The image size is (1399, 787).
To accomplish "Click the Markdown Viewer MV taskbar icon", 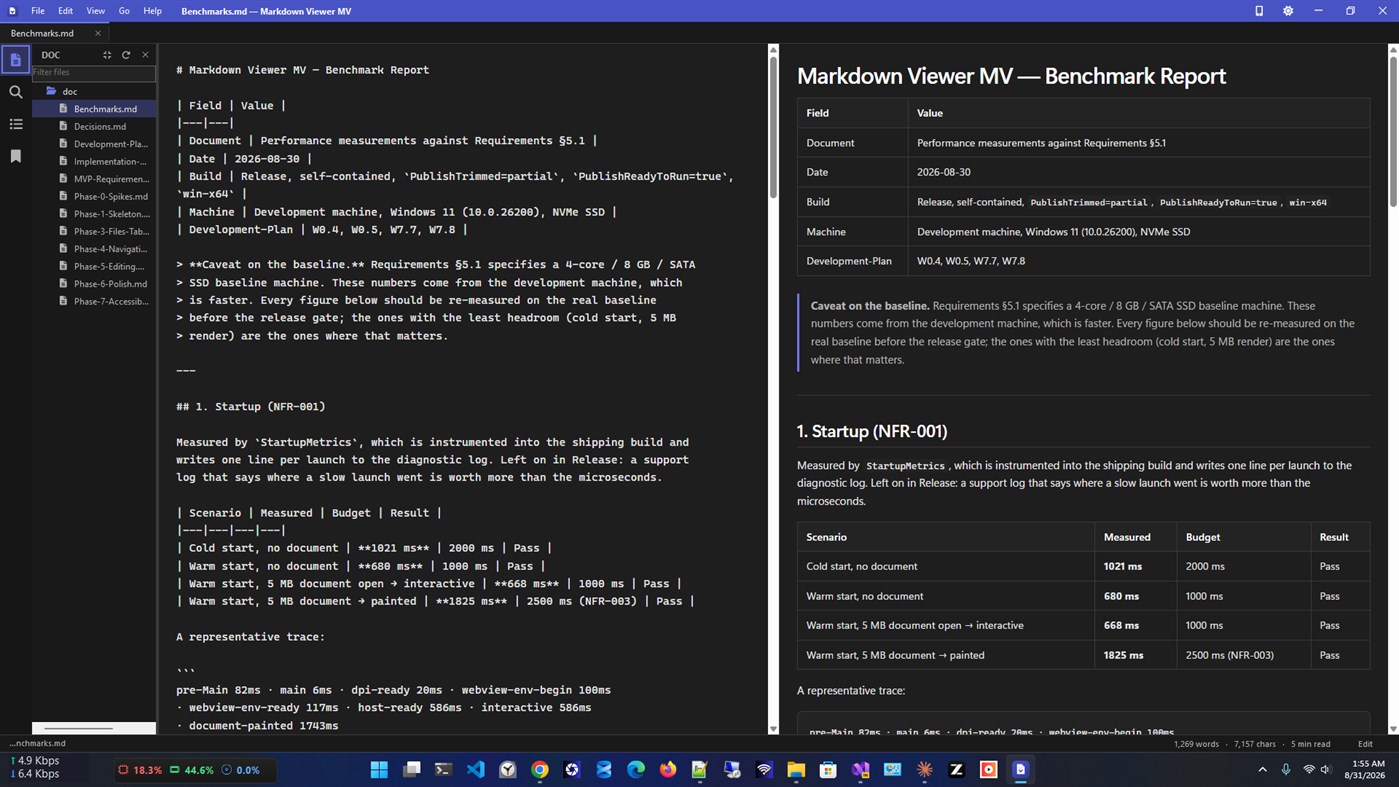I will pos(1020,769).
